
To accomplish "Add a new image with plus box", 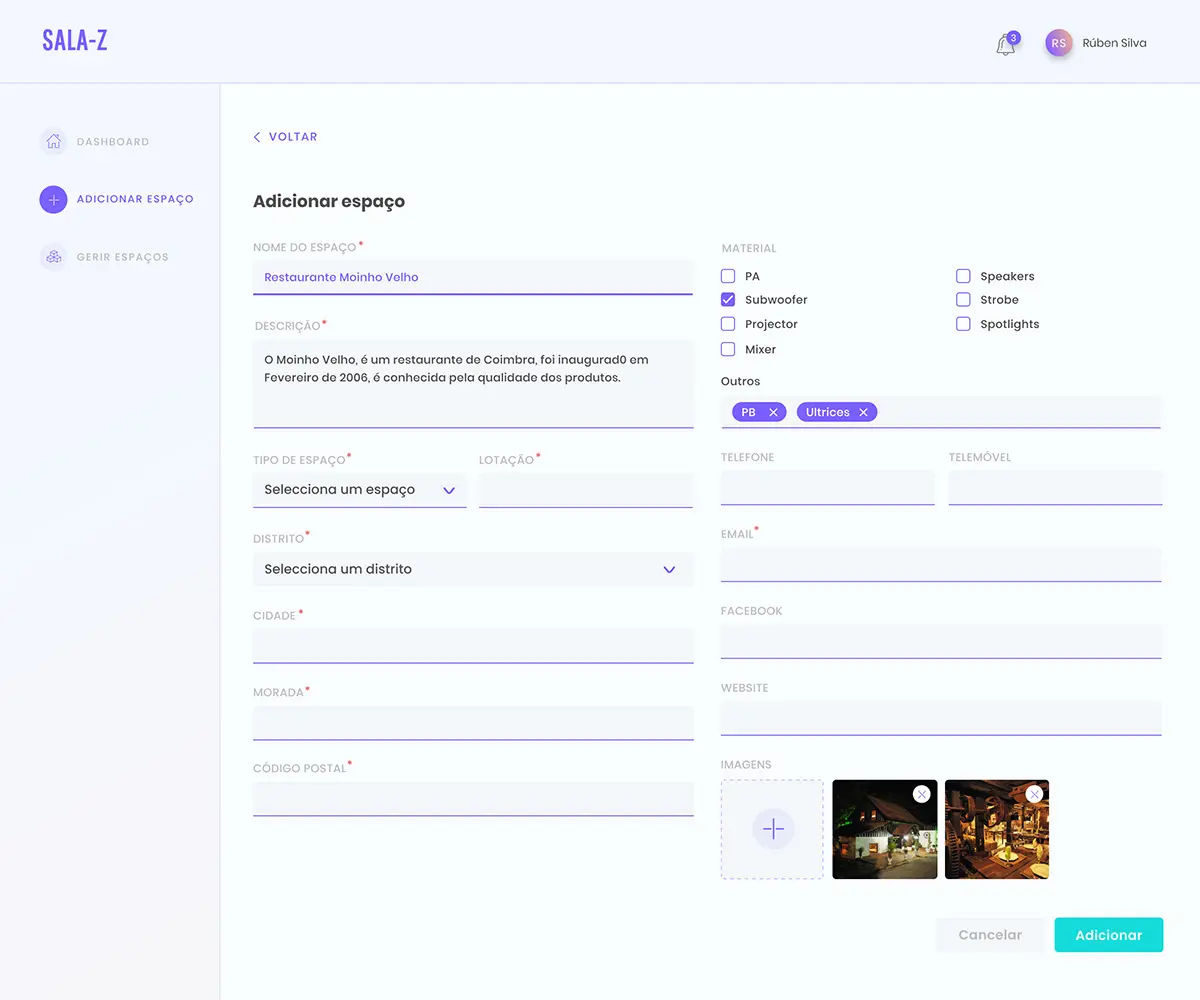I will 773,829.
